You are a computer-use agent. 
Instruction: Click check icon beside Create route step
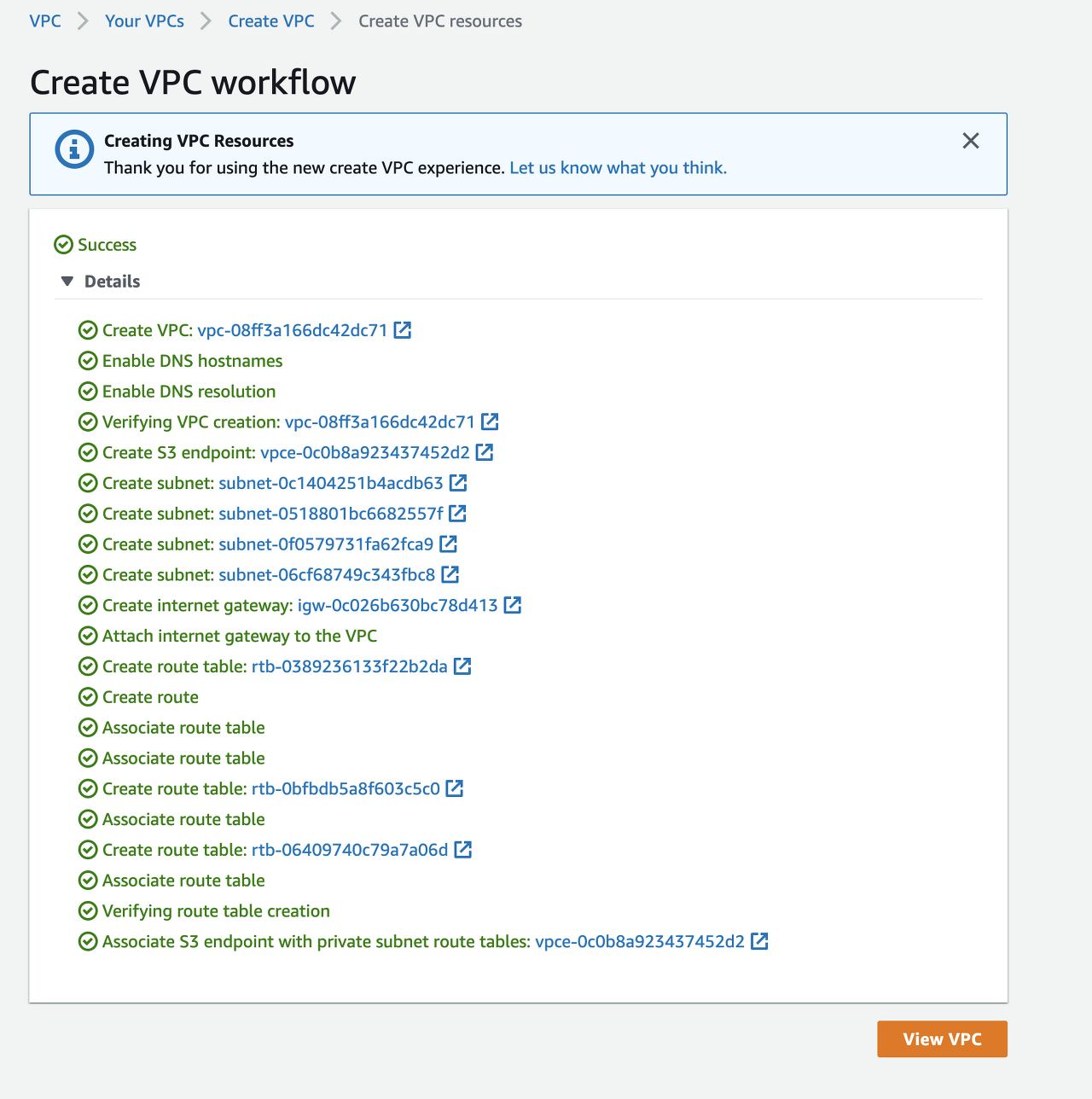tap(88, 697)
